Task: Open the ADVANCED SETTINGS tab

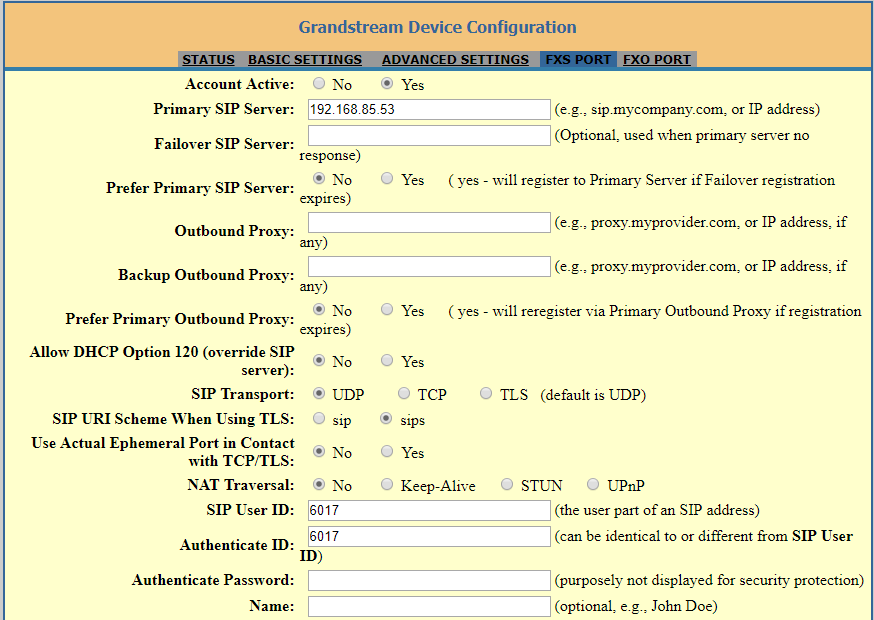Action: click(455, 60)
